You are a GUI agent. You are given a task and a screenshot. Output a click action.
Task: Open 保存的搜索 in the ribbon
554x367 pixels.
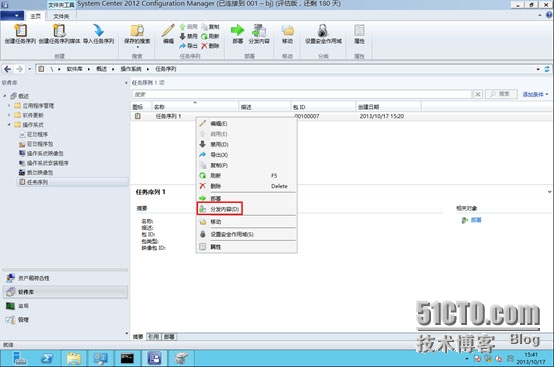(x=137, y=35)
